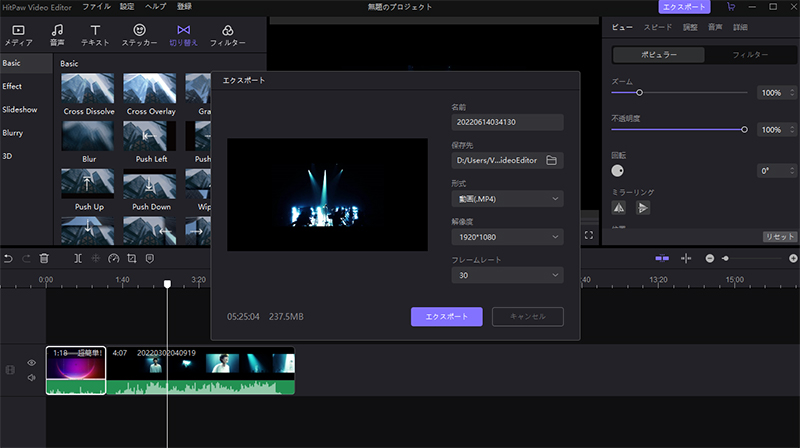Switch to the フィルター toggle in view panel
The image size is (800, 448).
pos(750,53)
